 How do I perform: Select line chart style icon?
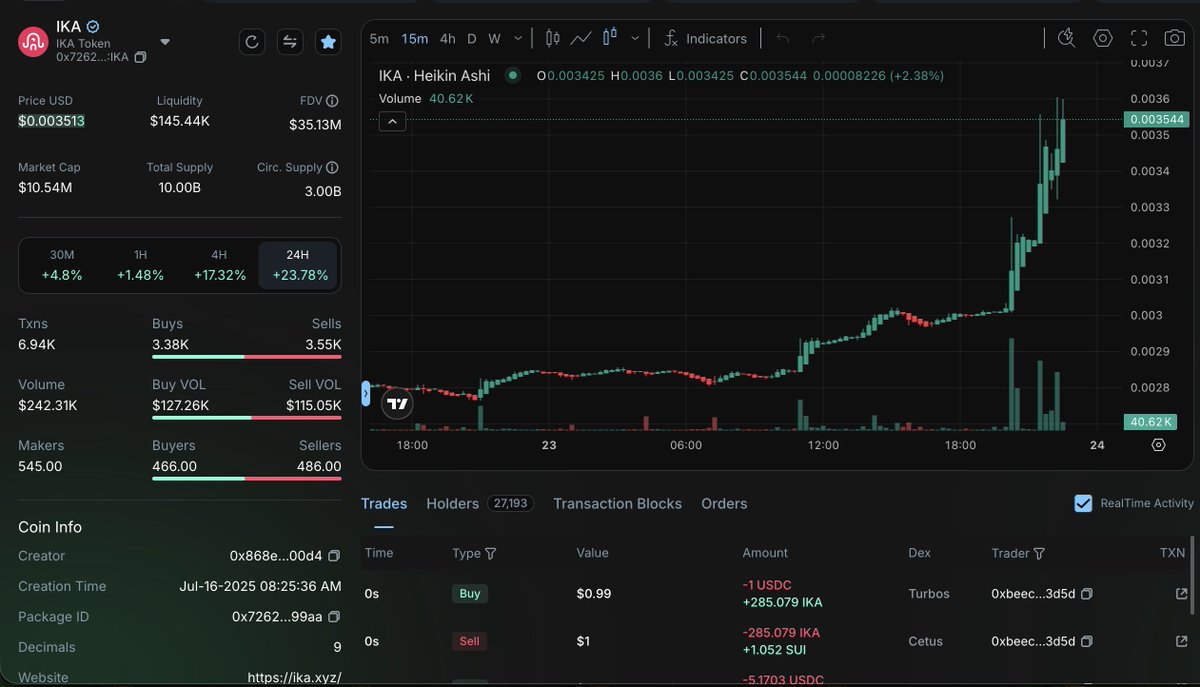pos(581,38)
